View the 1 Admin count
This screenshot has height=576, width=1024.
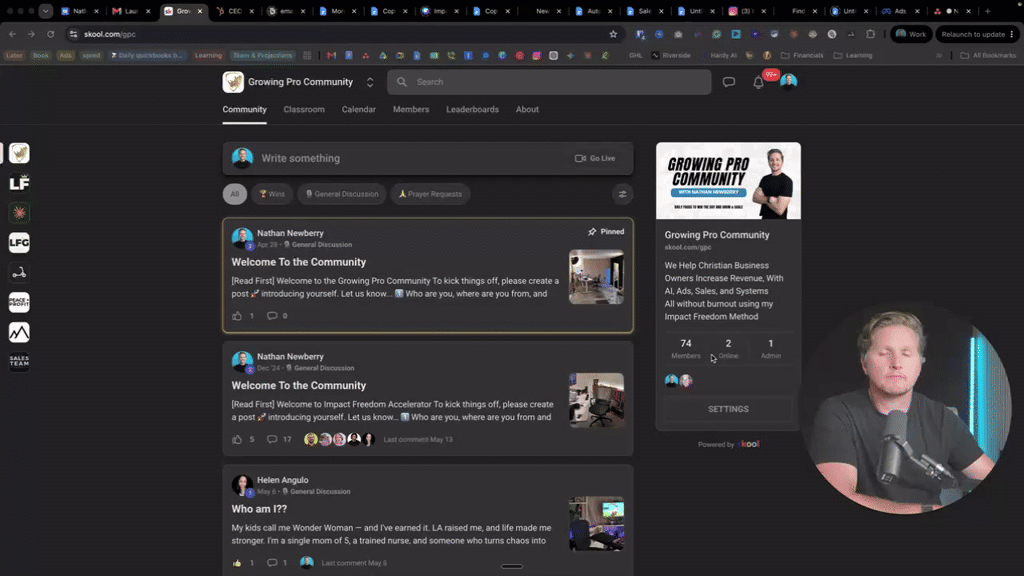point(771,348)
